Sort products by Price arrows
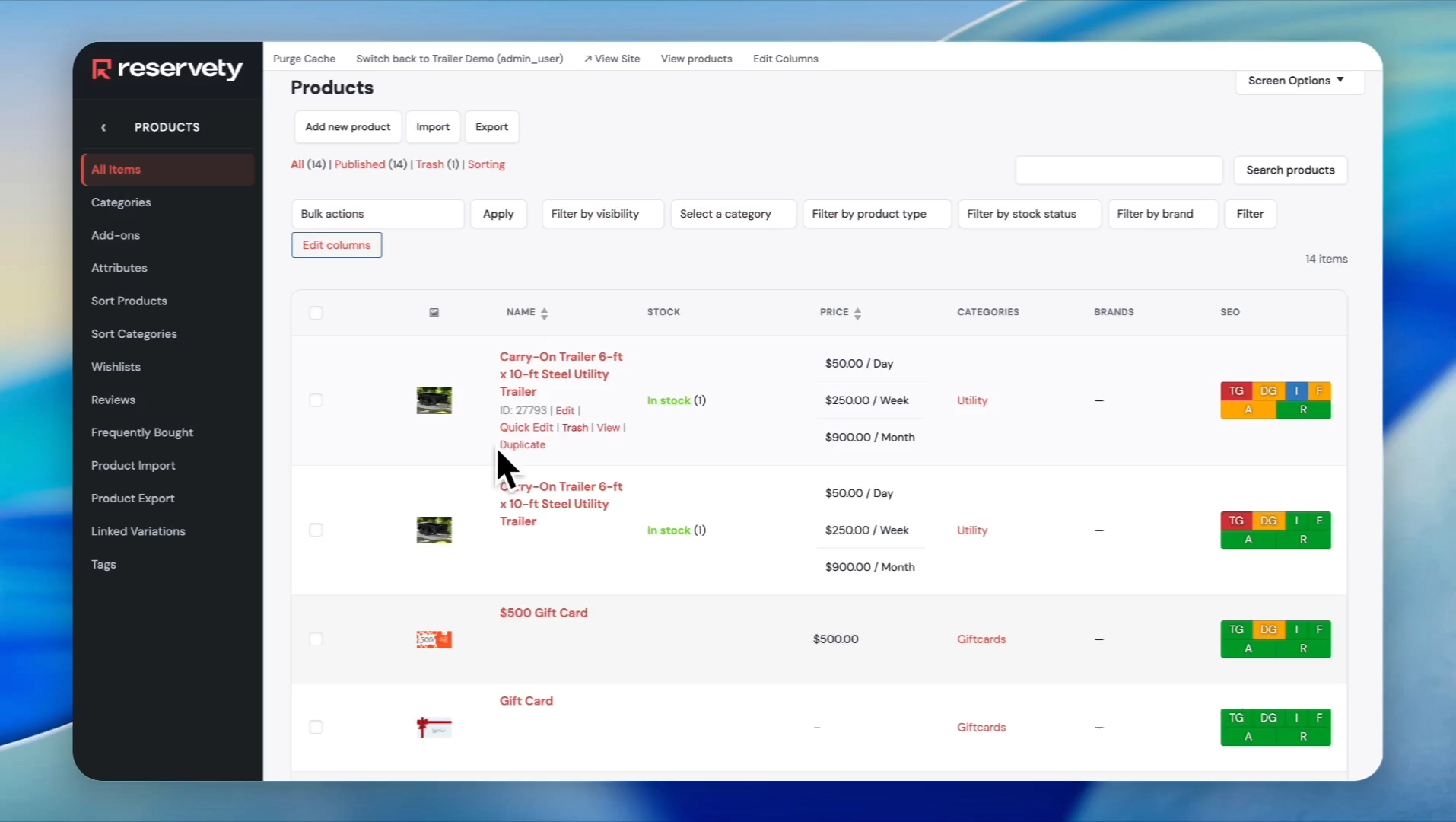Image resolution: width=1456 pixels, height=822 pixels. [x=857, y=313]
